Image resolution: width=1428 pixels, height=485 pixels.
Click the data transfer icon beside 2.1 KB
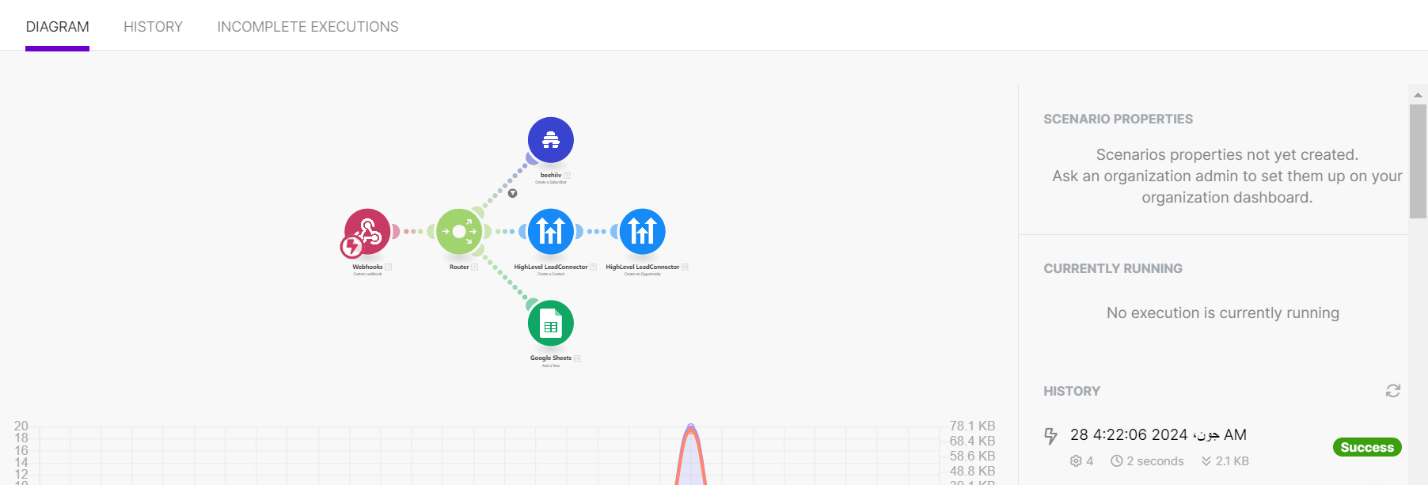(1206, 461)
